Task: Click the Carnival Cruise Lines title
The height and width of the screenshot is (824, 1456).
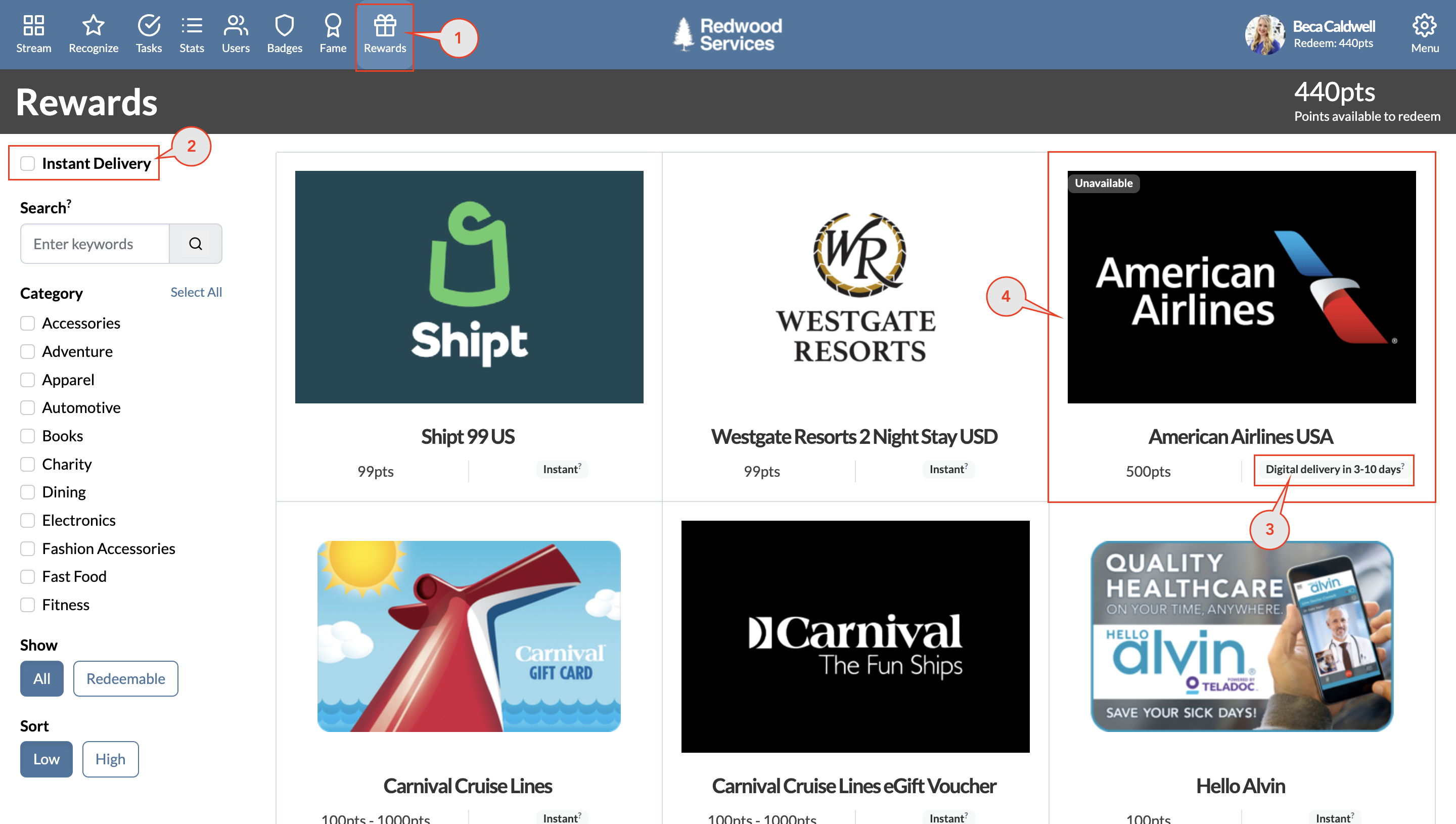Action: [468, 786]
